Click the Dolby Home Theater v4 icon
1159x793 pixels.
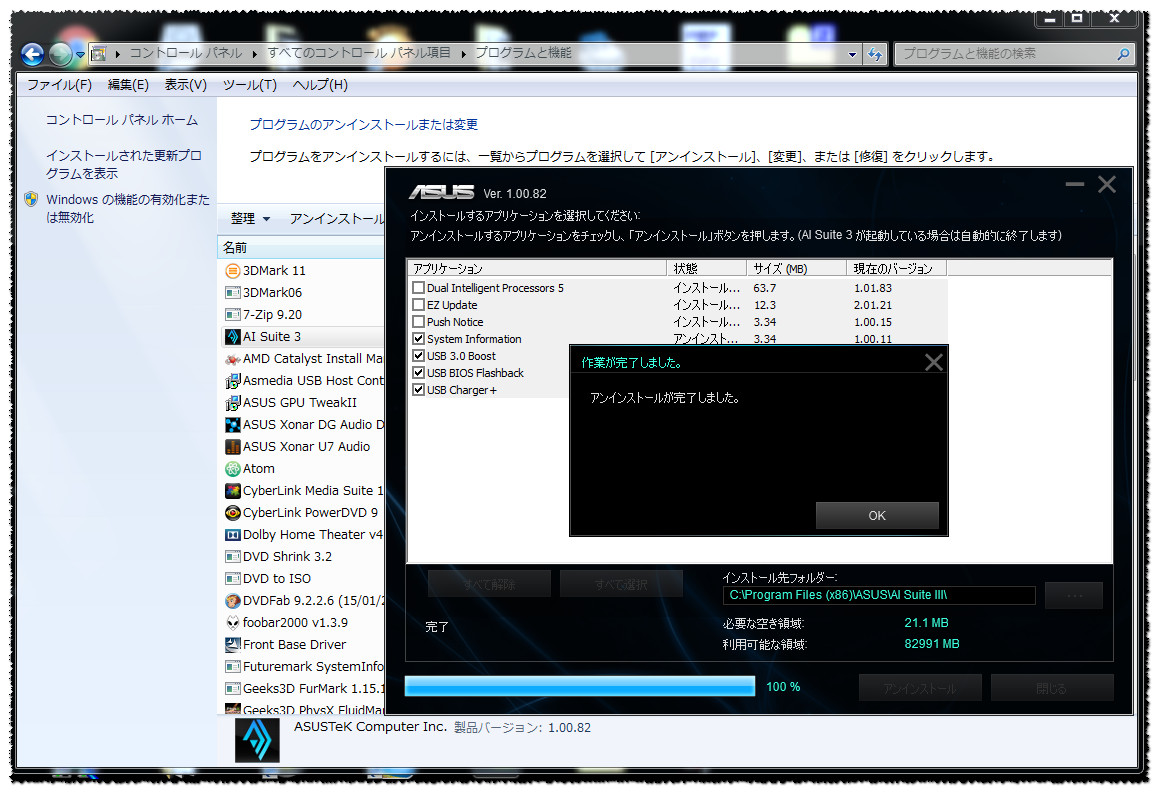click(232, 535)
